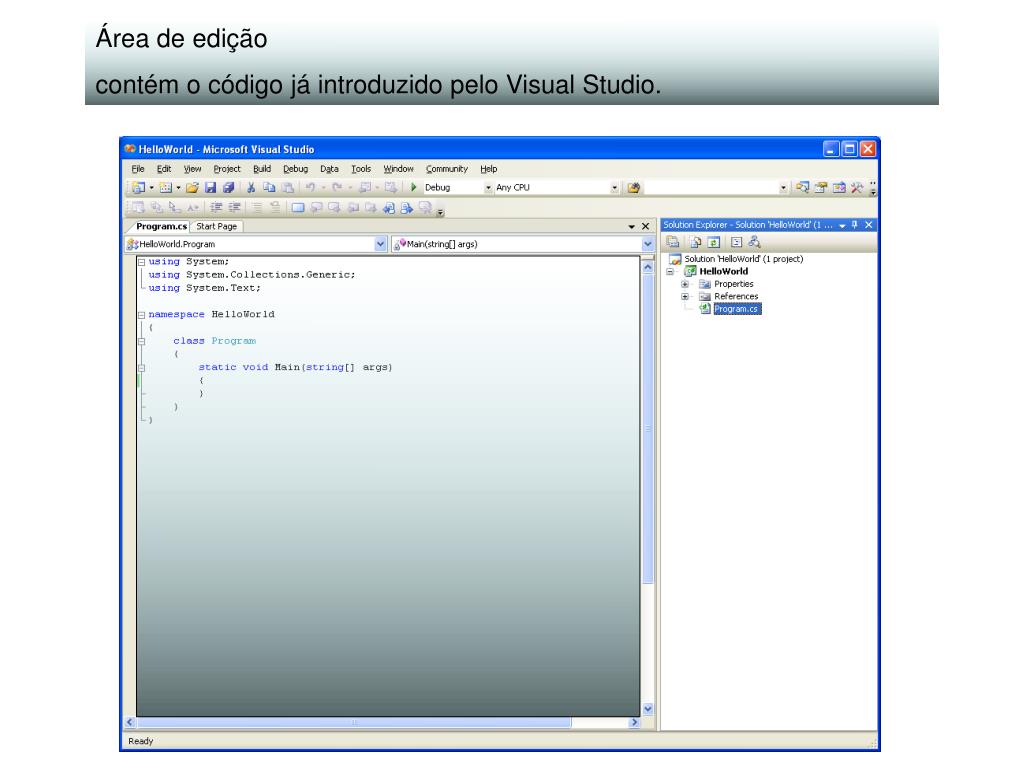The width and height of the screenshot is (1024, 768).
Task: Click Refresh icon in Solution Explorer
Action: tap(714, 242)
